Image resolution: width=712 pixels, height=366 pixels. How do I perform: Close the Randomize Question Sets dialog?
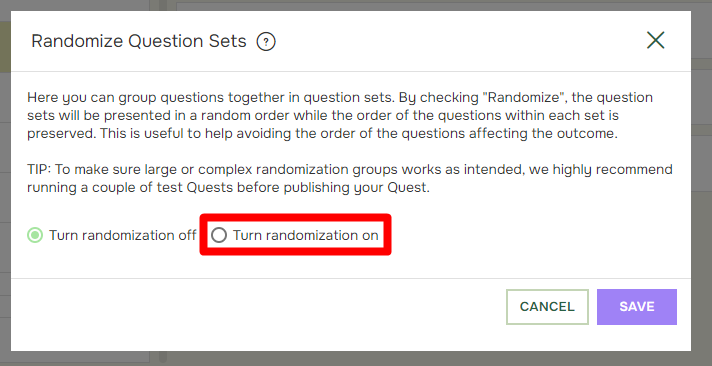tap(656, 40)
